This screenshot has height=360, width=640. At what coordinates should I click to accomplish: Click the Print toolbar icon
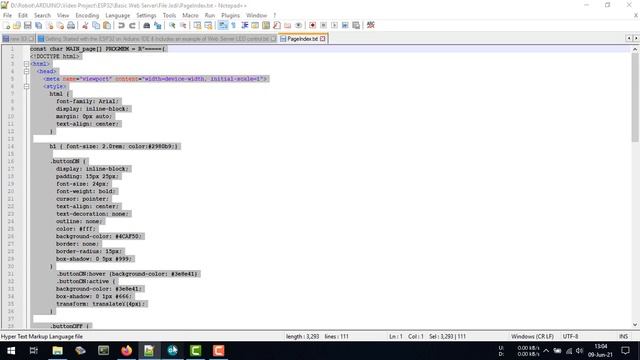click(x=71, y=25)
